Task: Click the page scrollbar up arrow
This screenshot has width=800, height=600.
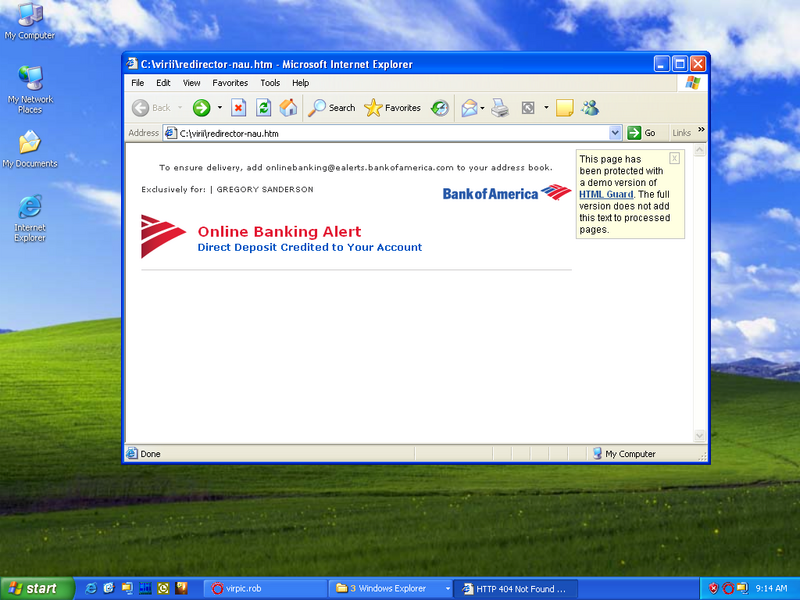Action: click(x=699, y=150)
